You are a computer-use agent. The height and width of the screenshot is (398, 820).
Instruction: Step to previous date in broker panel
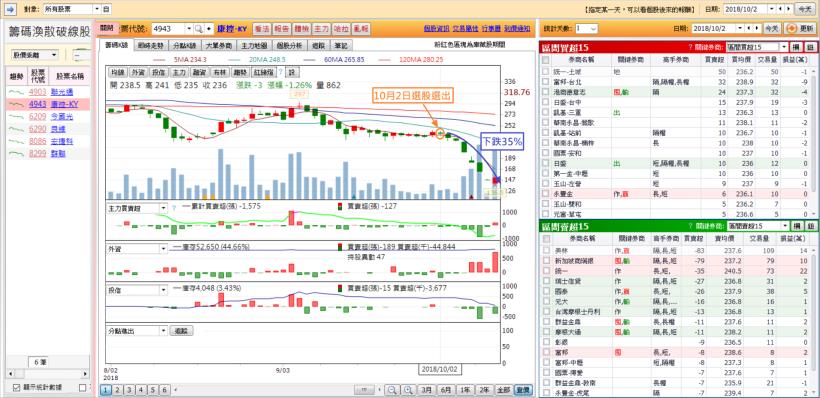[x=749, y=28]
